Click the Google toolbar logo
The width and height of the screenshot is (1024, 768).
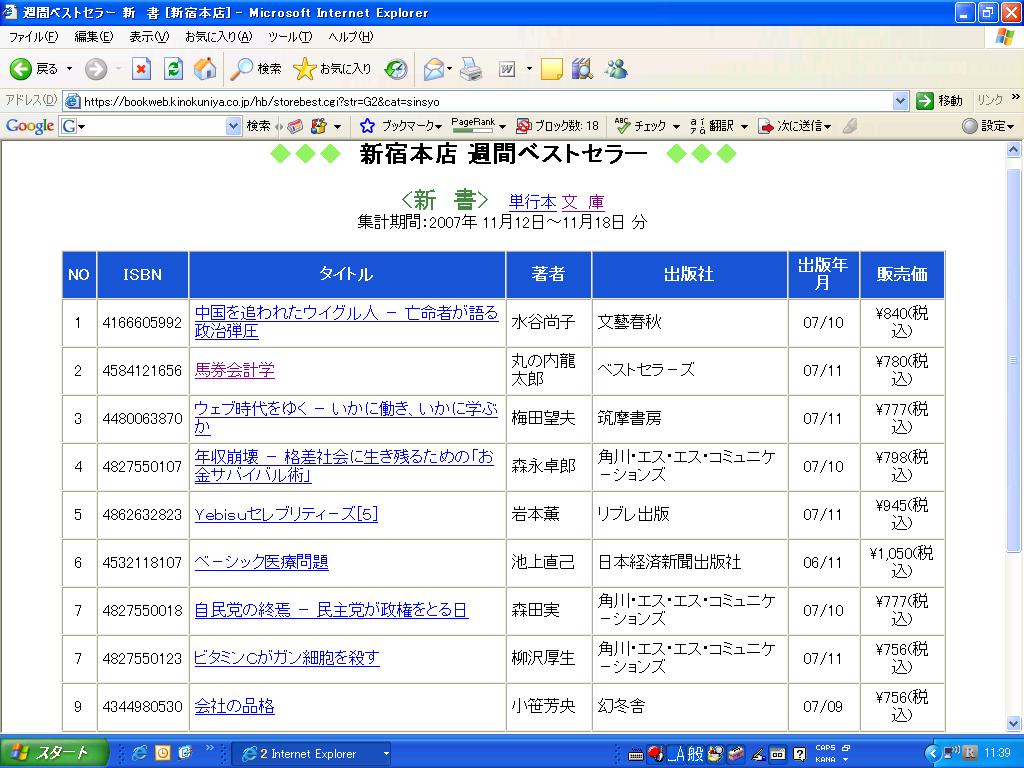[29, 125]
